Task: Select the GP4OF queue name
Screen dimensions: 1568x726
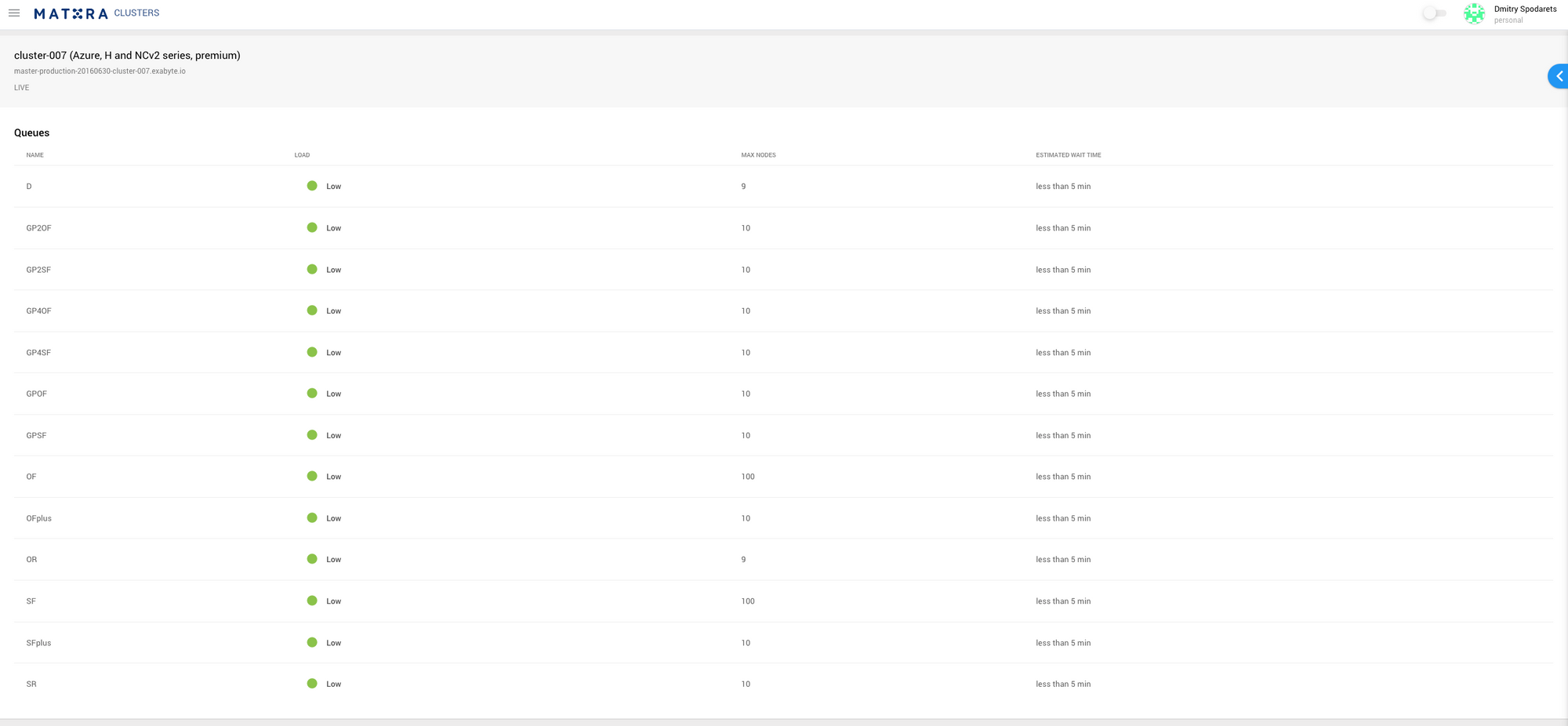Action: point(38,311)
